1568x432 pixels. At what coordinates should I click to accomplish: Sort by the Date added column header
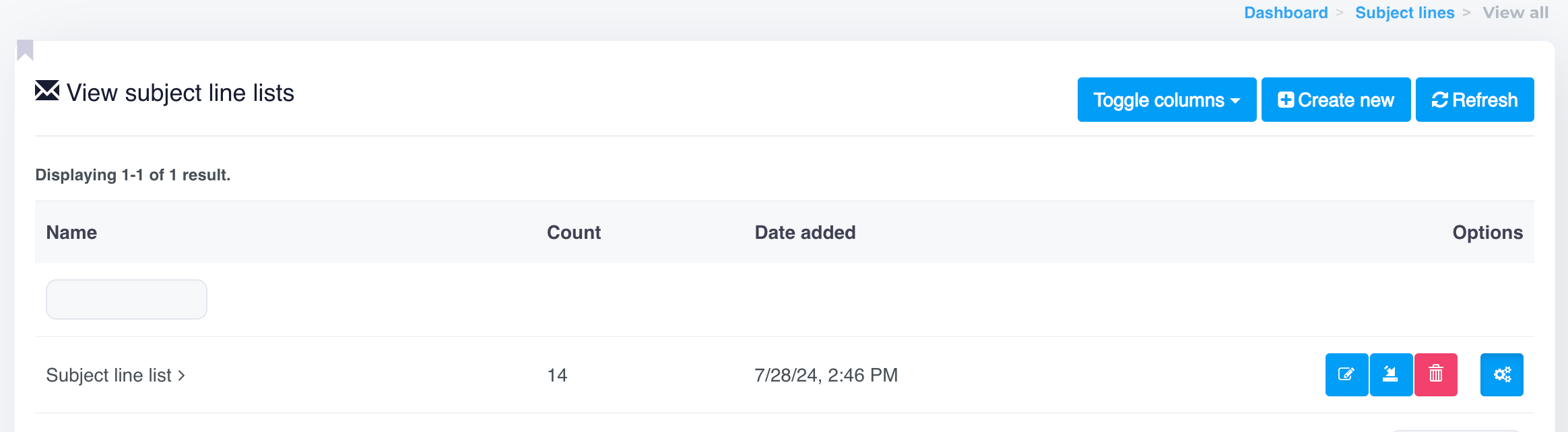pos(805,232)
